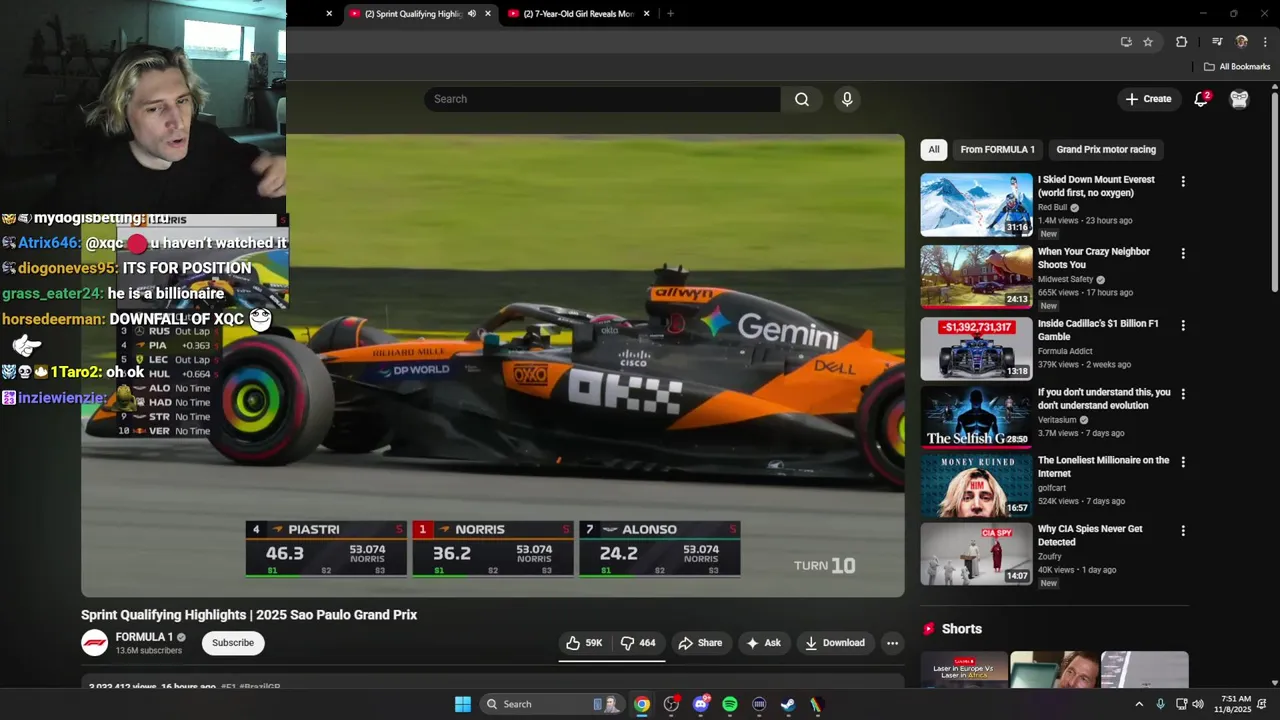Open a new browser tab
The image size is (1280, 720).
[x=670, y=14]
